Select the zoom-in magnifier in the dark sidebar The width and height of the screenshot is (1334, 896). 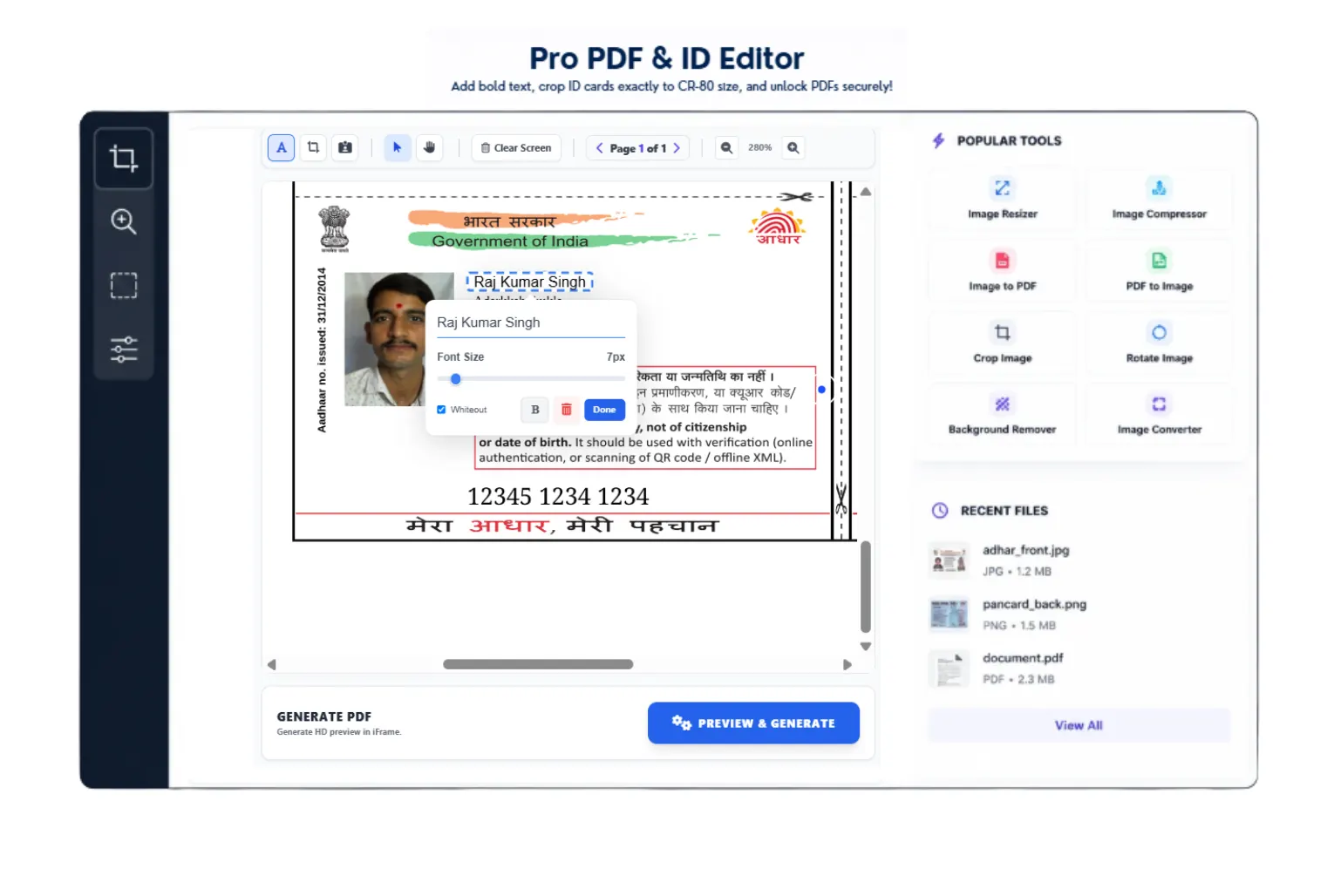pos(124,221)
